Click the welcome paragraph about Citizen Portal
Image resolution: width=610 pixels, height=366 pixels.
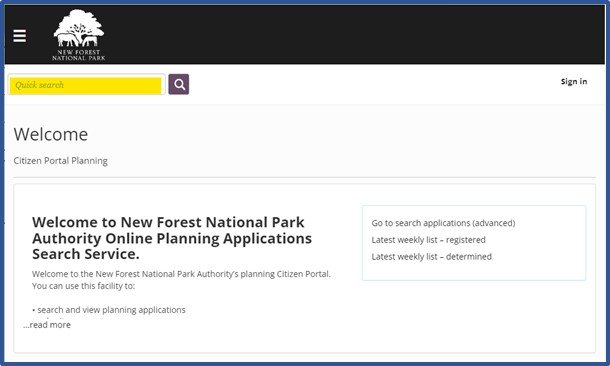click(181, 274)
